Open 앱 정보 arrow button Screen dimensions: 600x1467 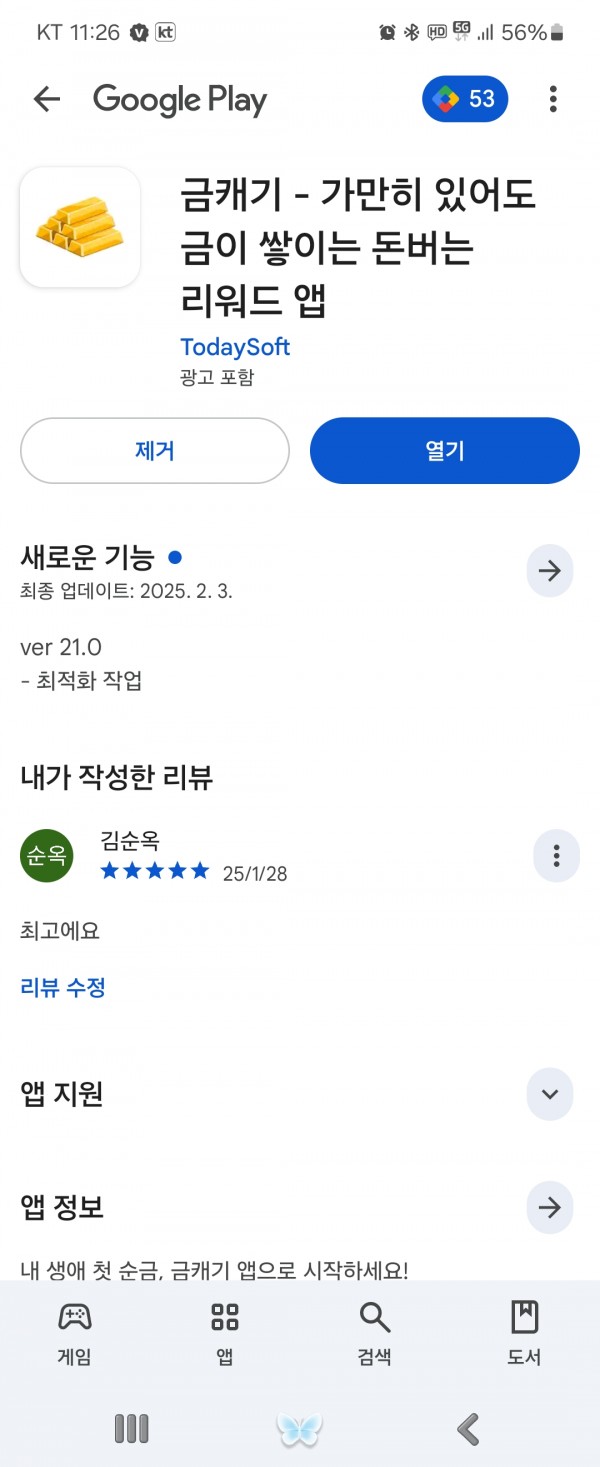(550, 1207)
